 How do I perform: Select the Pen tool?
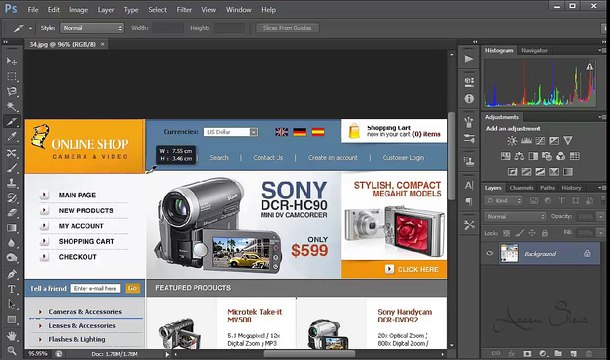click(12, 274)
